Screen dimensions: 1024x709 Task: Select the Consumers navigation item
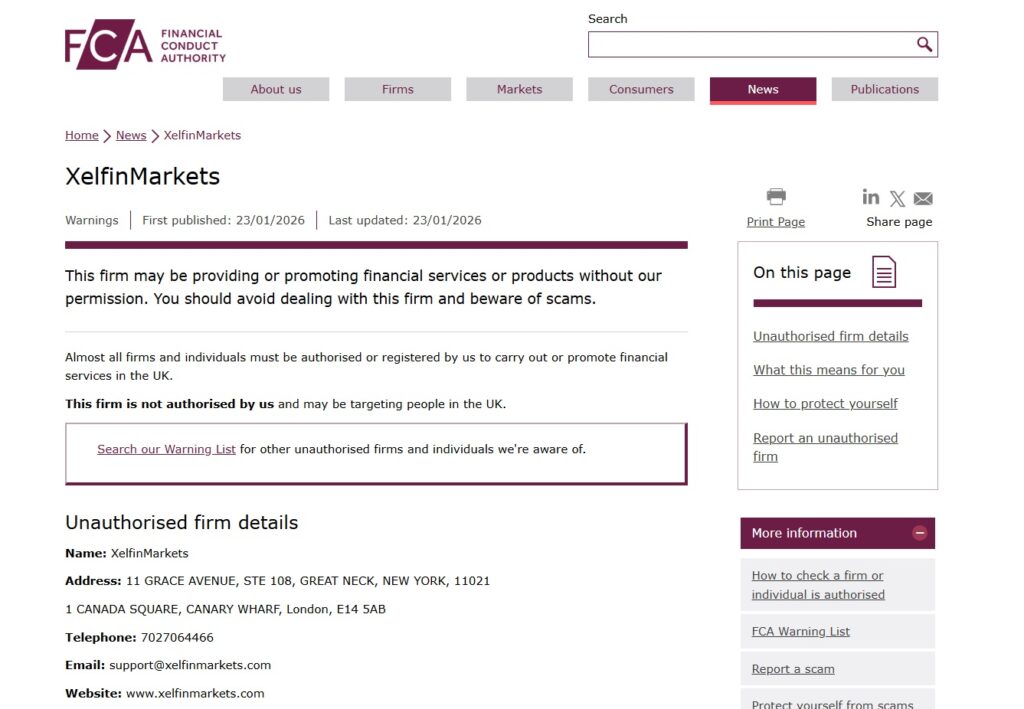640,89
